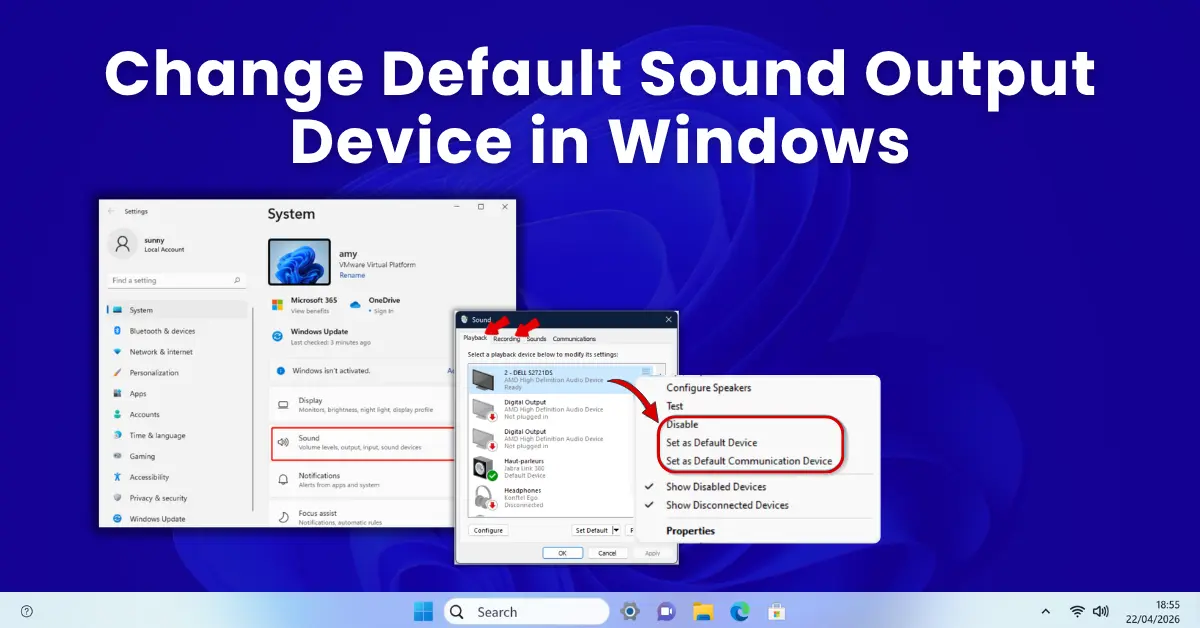
Task: Click the Sound speaker icon in System settings
Action: (x=284, y=440)
